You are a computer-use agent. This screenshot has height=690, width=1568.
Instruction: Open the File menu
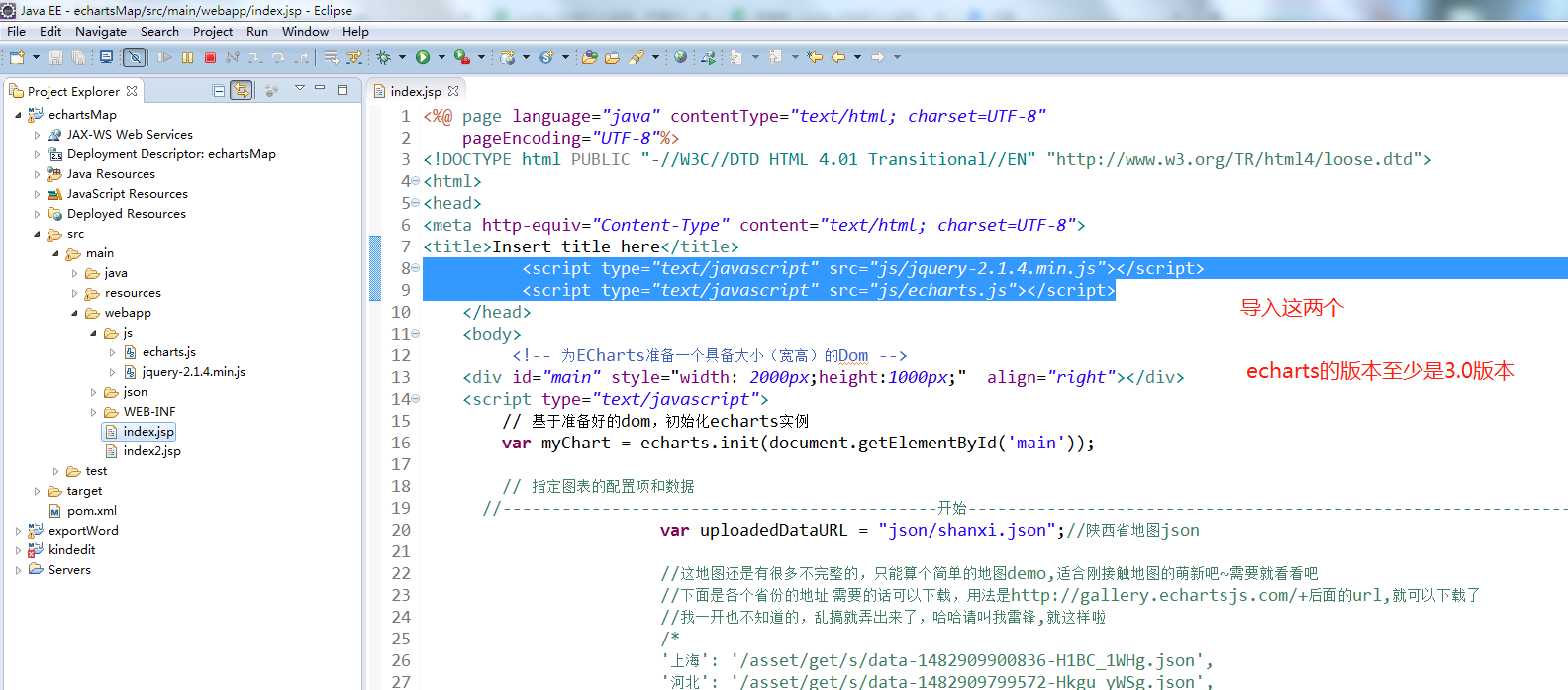click(16, 32)
